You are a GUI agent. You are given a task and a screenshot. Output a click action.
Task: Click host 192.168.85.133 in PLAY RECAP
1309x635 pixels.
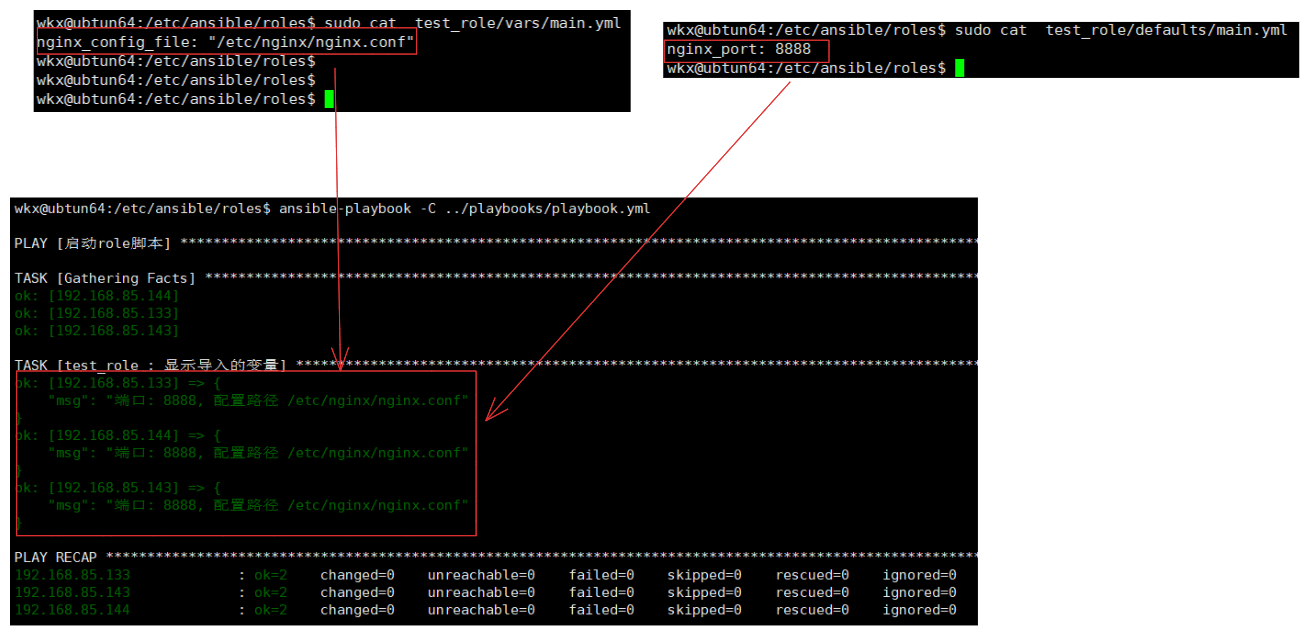72,575
